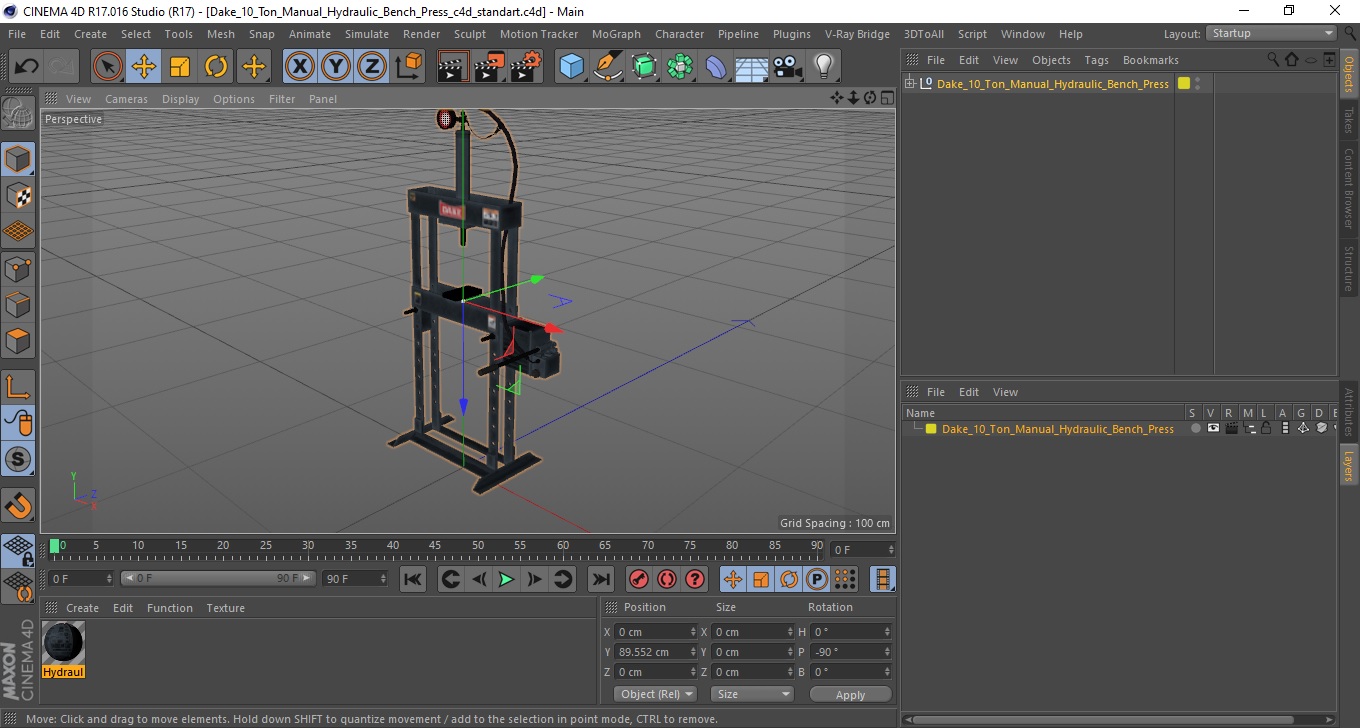Switch to Edges mode
Image resolution: width=1360 pixels, height=728 pixels.
tap(18, 304)
